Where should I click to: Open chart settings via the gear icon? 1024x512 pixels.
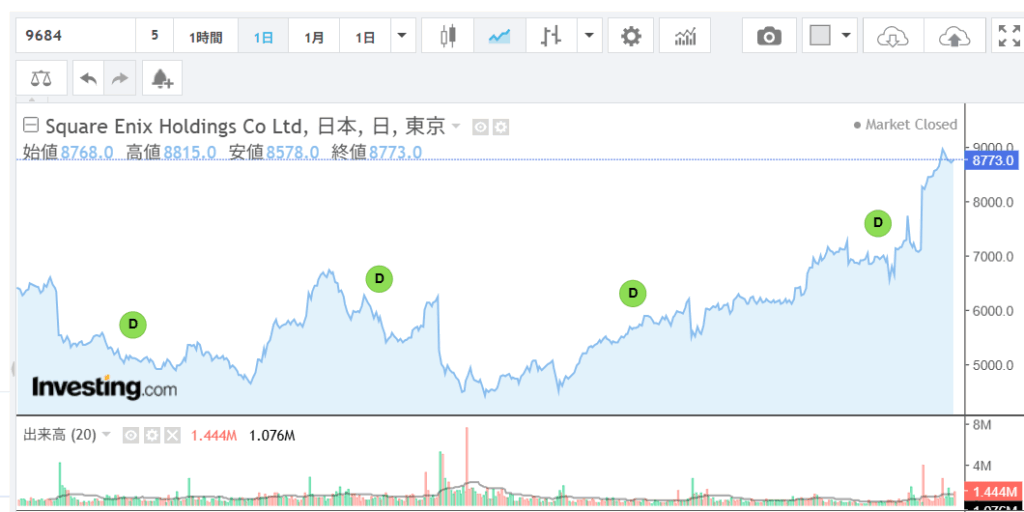(631, 36)
